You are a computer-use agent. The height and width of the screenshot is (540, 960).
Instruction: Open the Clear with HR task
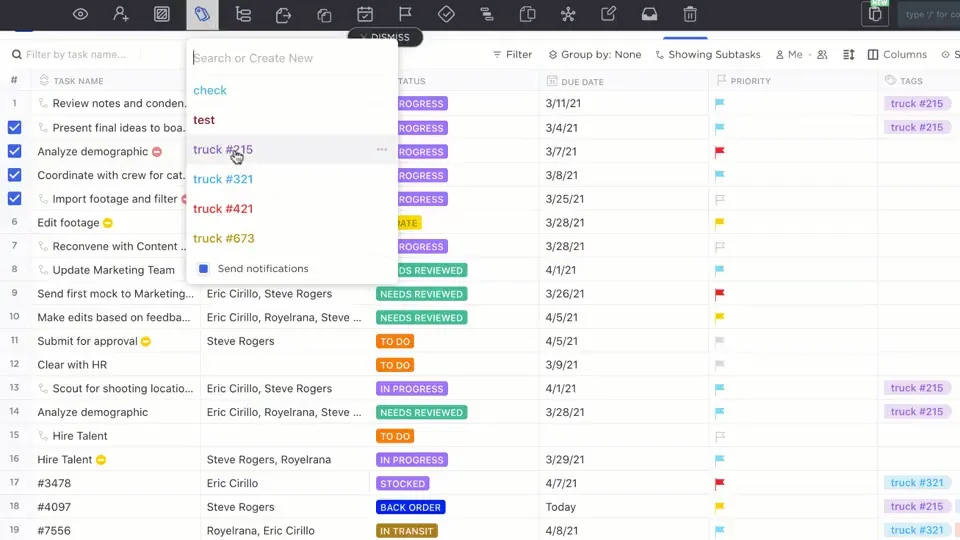pyautogui.click(x=72, y=365)
